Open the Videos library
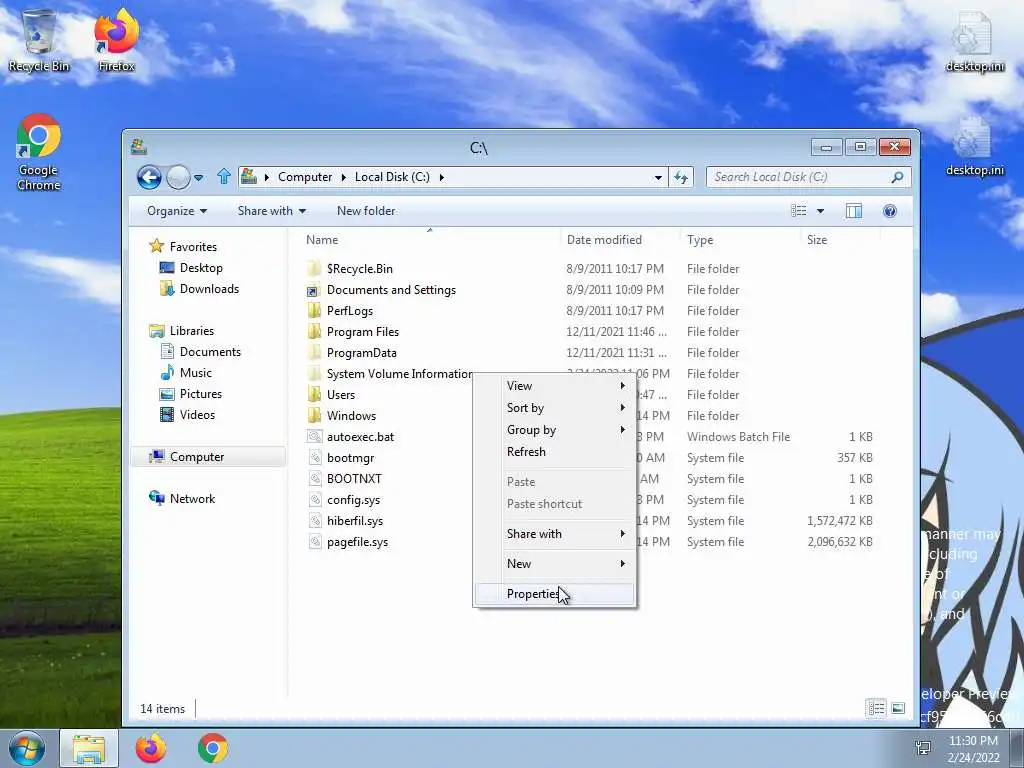 187,415
